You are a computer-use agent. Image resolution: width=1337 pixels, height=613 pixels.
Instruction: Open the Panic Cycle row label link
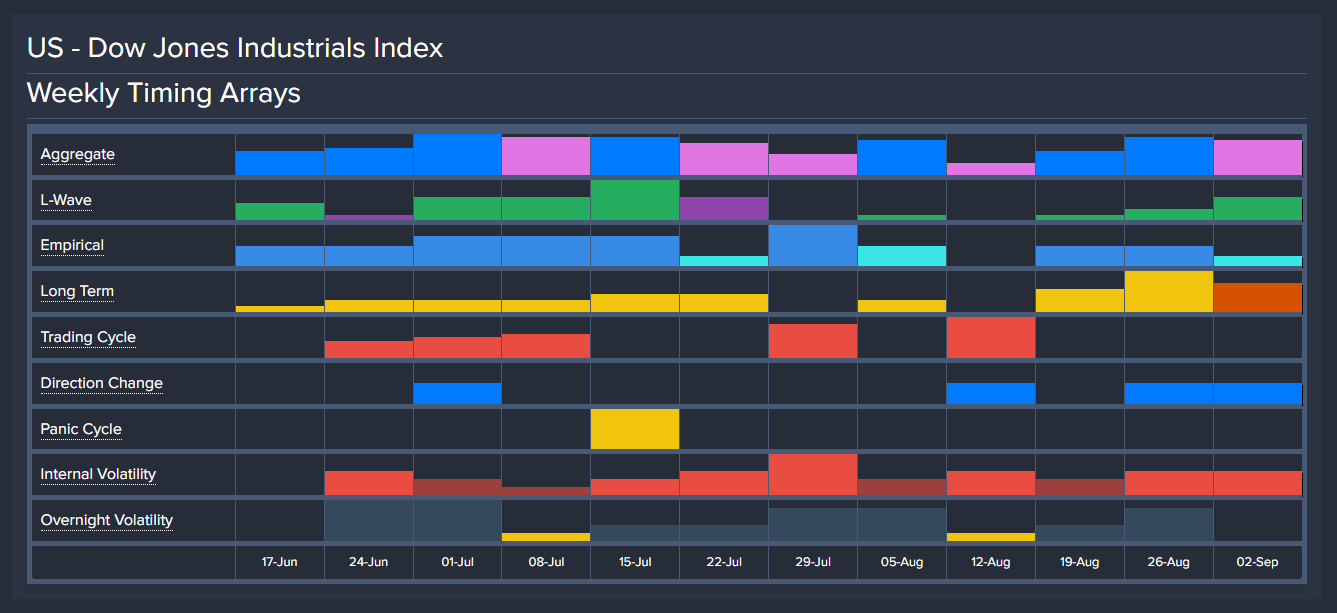[x=81, y=429]
